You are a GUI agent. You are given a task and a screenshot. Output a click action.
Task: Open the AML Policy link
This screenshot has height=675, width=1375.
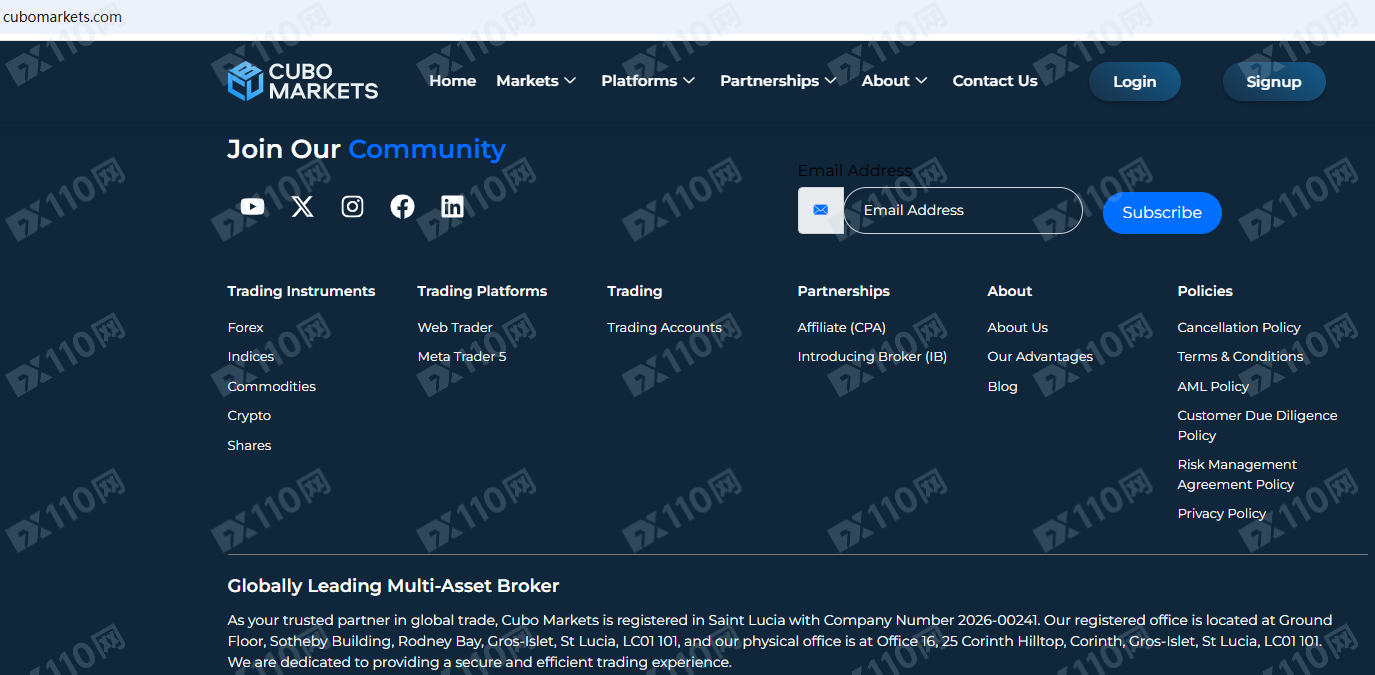pyautogui.click(x=1213, y=386)
